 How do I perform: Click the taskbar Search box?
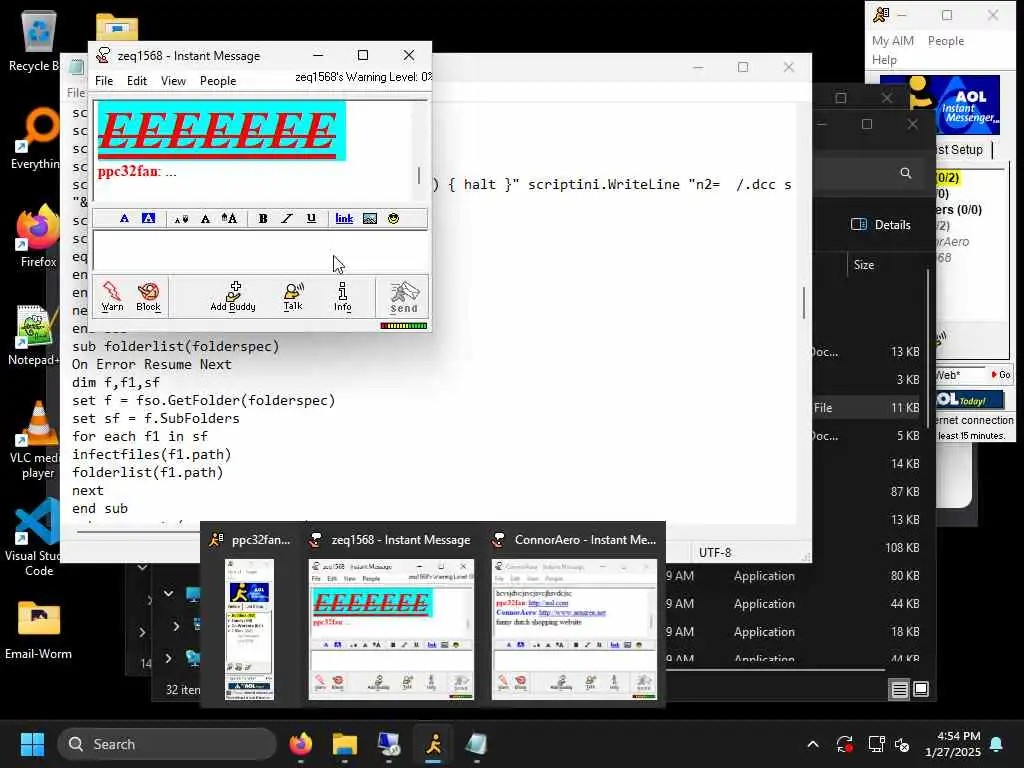pos(167,744)
